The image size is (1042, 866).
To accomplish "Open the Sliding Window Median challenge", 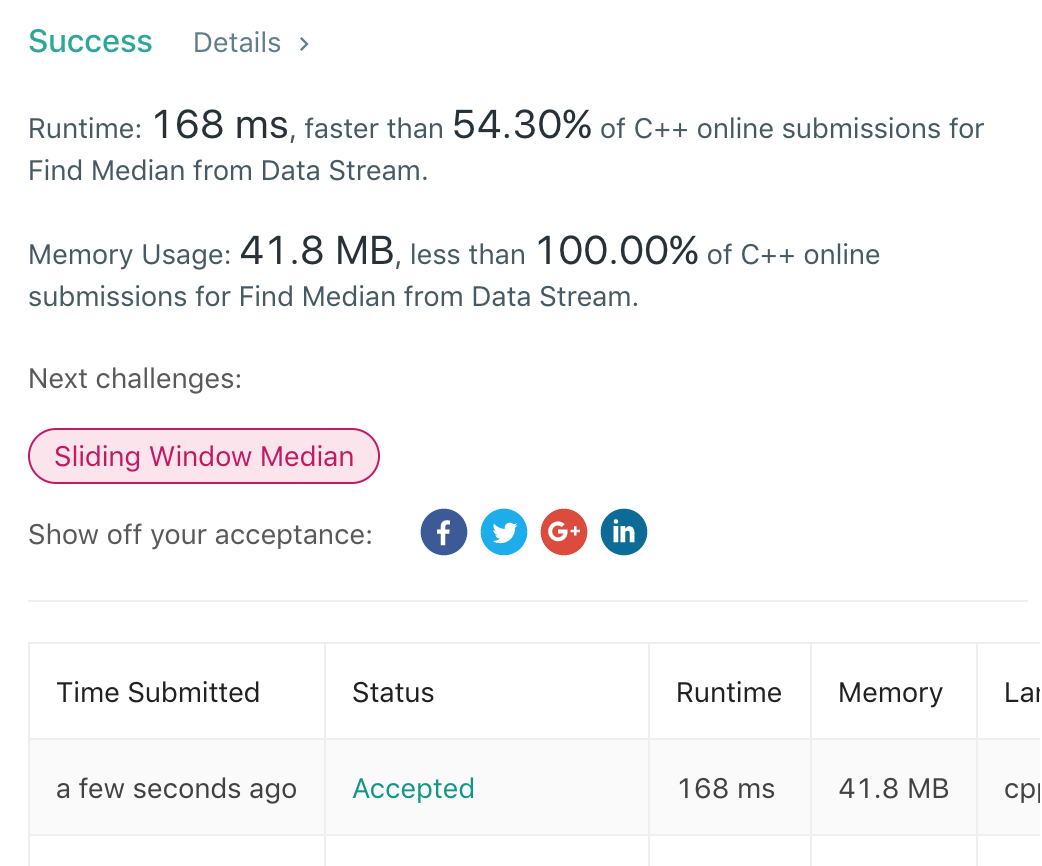I will point(204,456).
